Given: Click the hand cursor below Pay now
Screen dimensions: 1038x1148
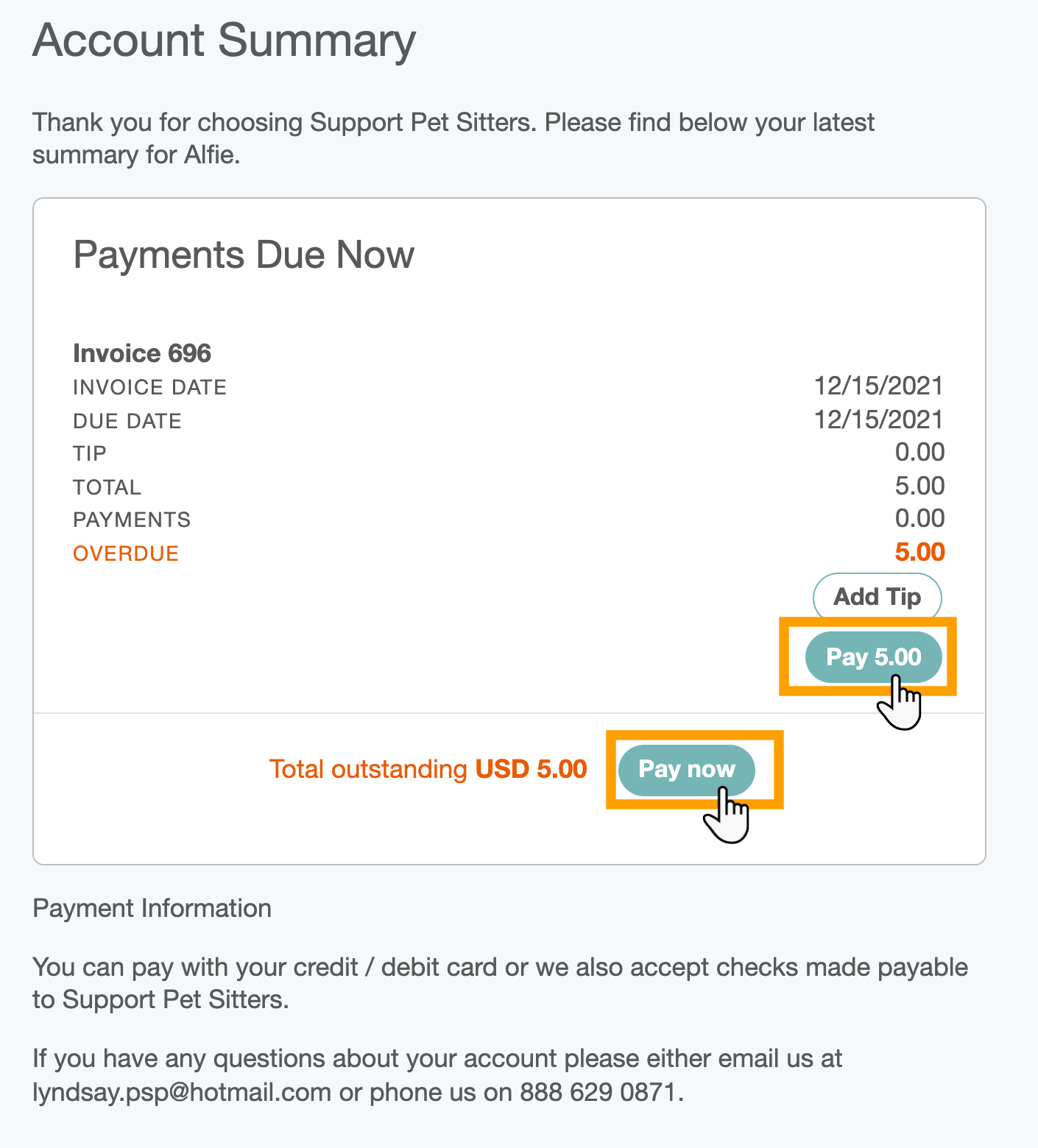Looking at the screenshot, I should 727,815.
